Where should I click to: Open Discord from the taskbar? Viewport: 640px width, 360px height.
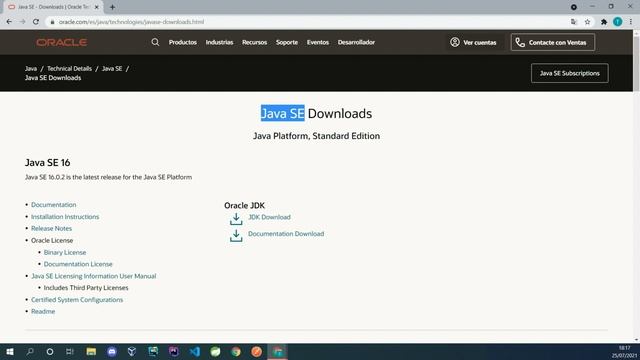coord(112,351)
